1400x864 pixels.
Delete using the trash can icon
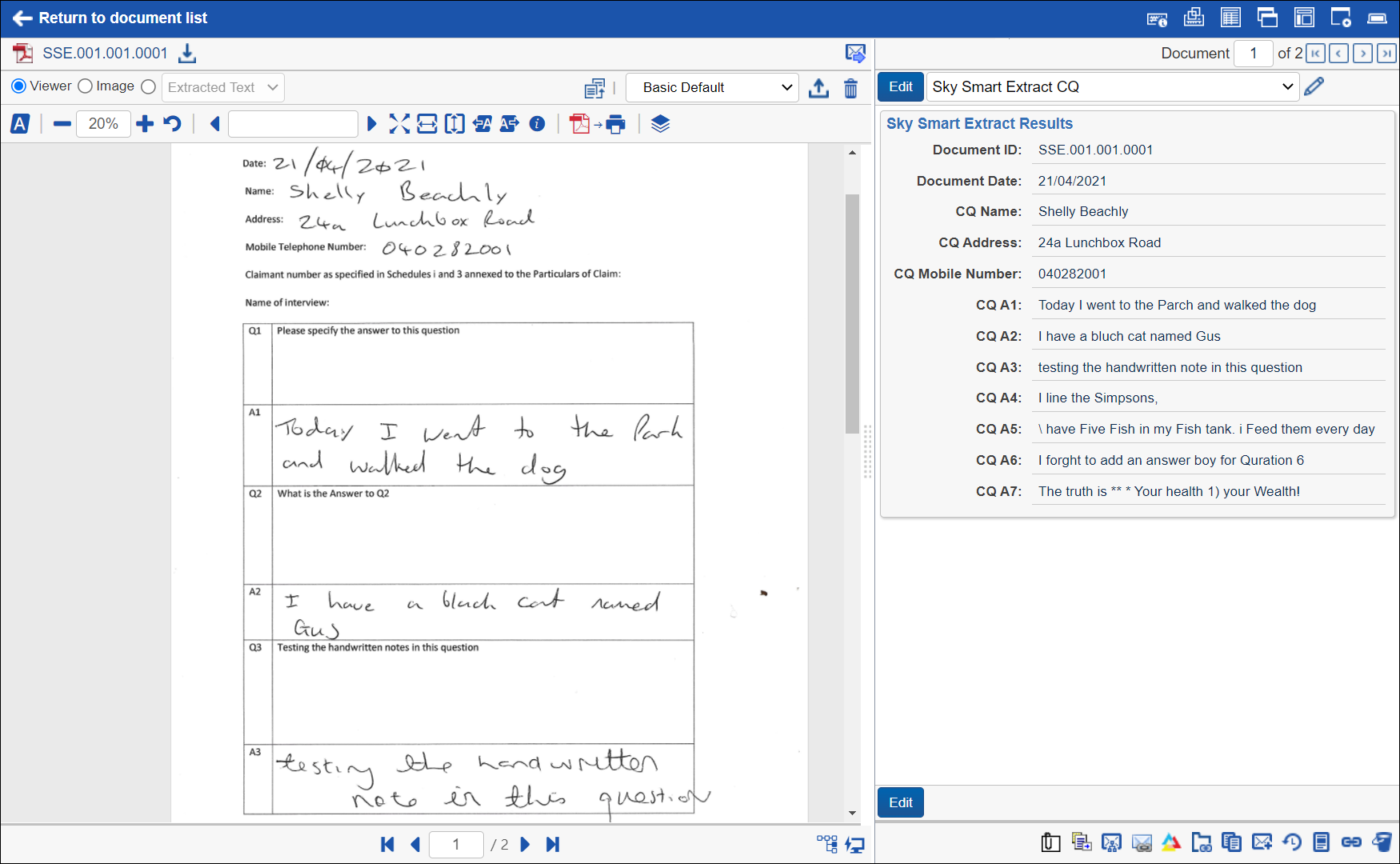(x=850, y=88)
